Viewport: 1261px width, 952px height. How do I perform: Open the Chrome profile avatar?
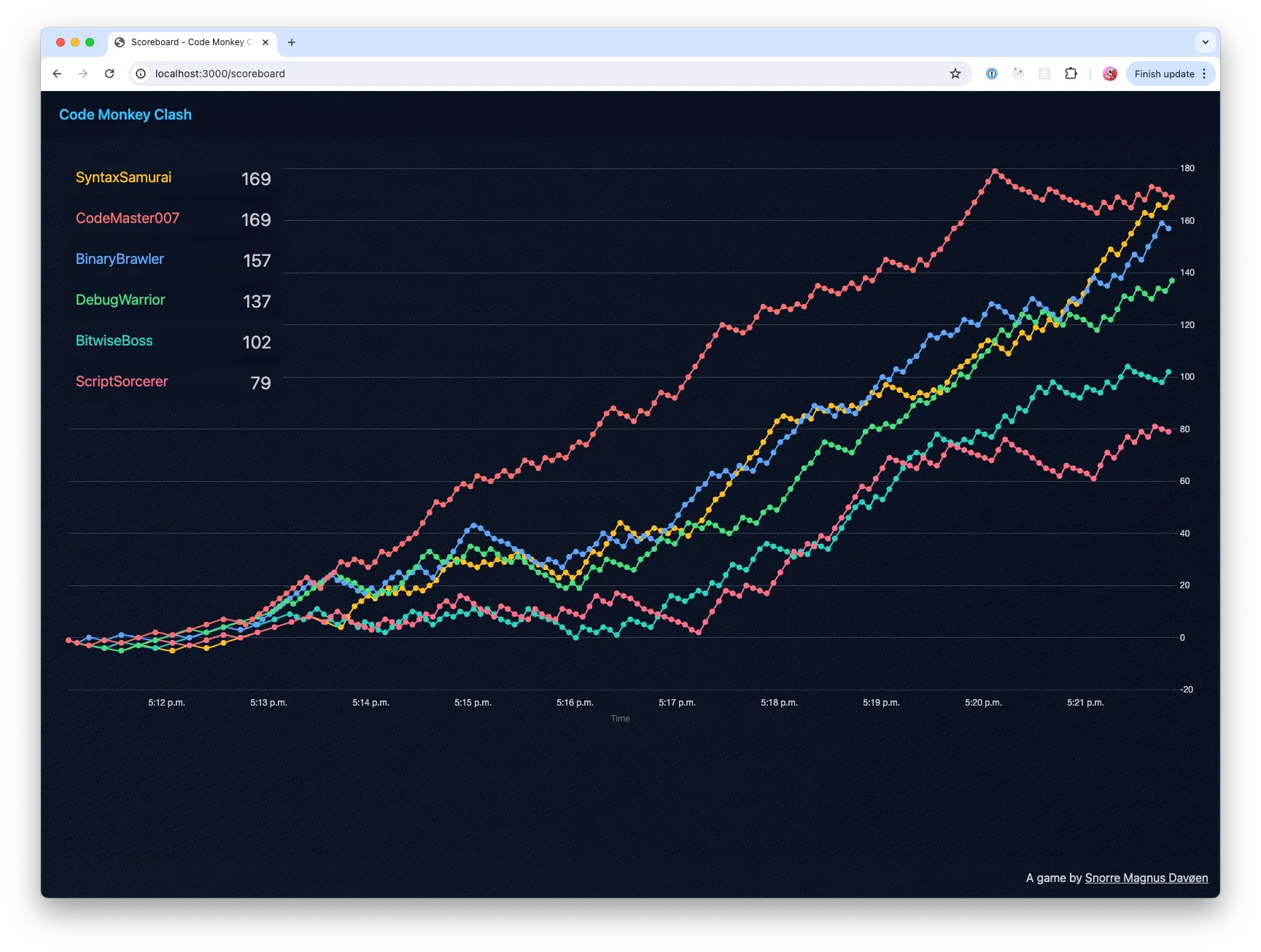1109,74
